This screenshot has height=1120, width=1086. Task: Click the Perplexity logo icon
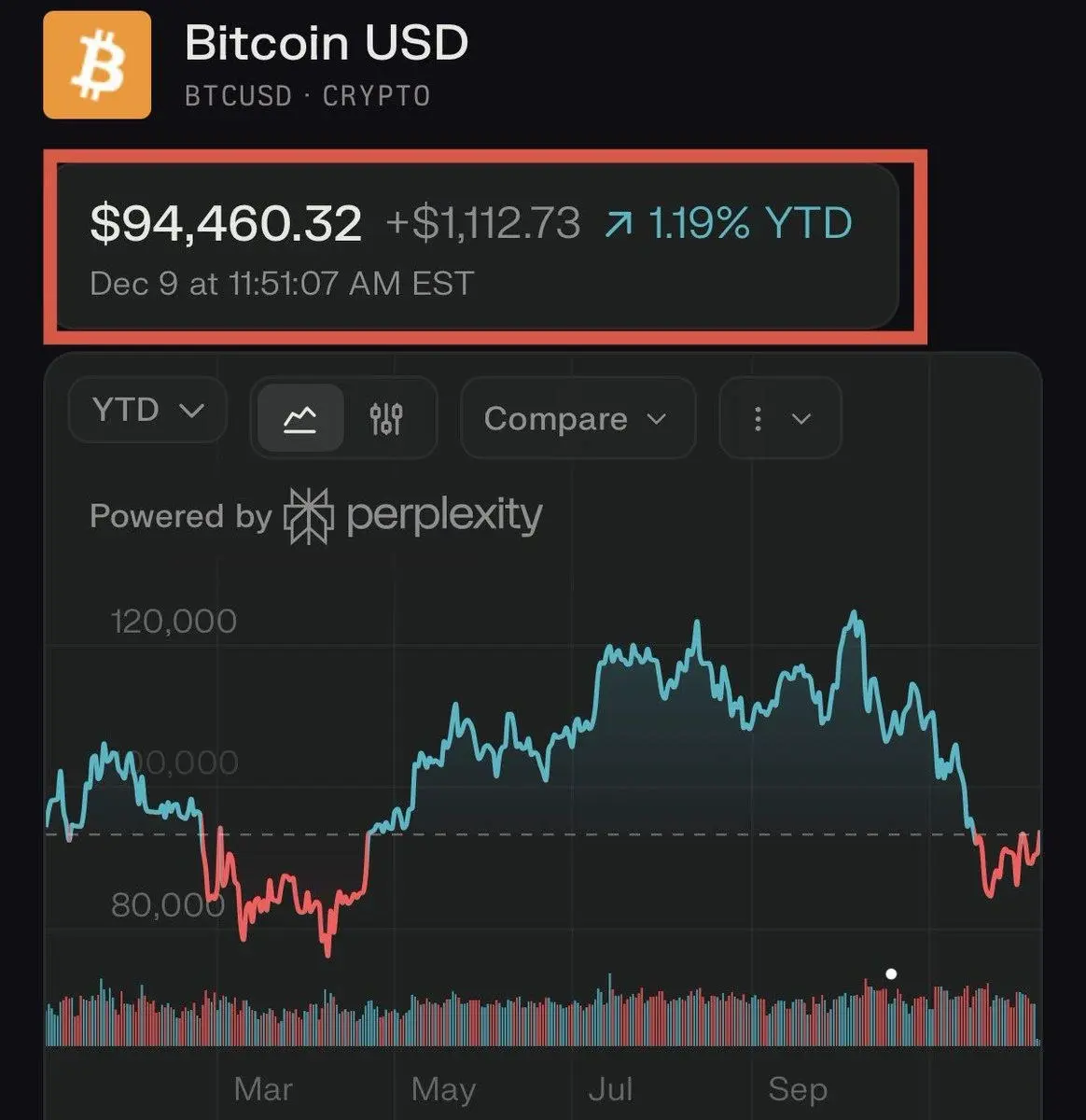click(308, 515)
